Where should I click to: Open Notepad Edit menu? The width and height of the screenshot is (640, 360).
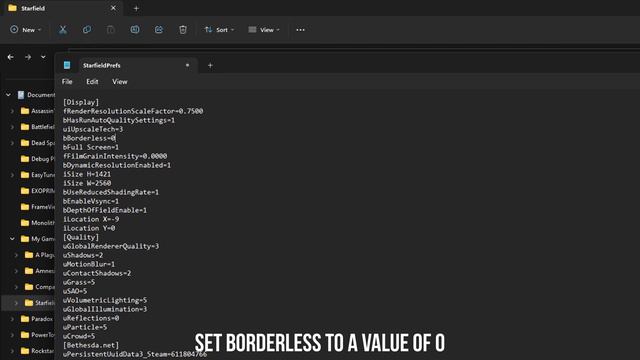tap(92, 82)
